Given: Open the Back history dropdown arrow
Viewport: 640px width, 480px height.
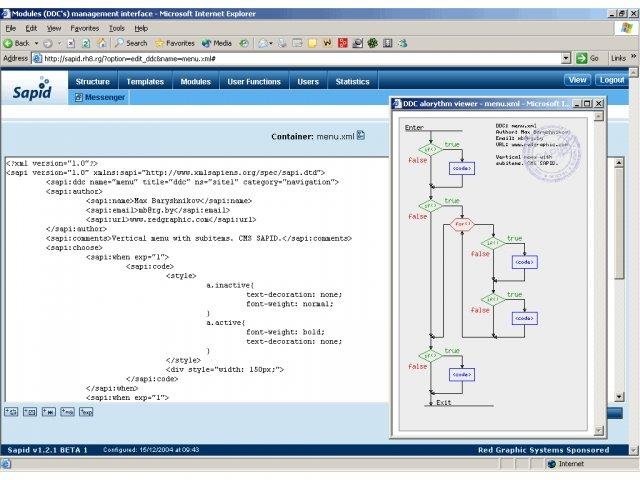Looking at the screenshot, I should pos(36,43).
